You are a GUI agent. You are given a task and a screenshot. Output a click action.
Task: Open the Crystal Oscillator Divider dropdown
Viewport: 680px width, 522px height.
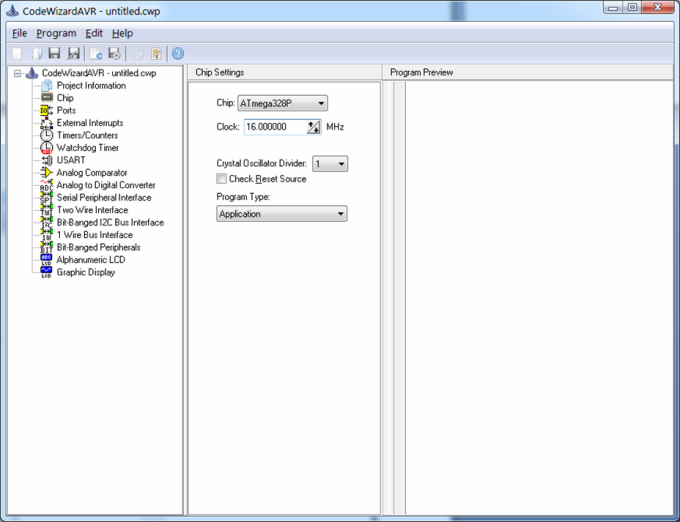point(330,163)
